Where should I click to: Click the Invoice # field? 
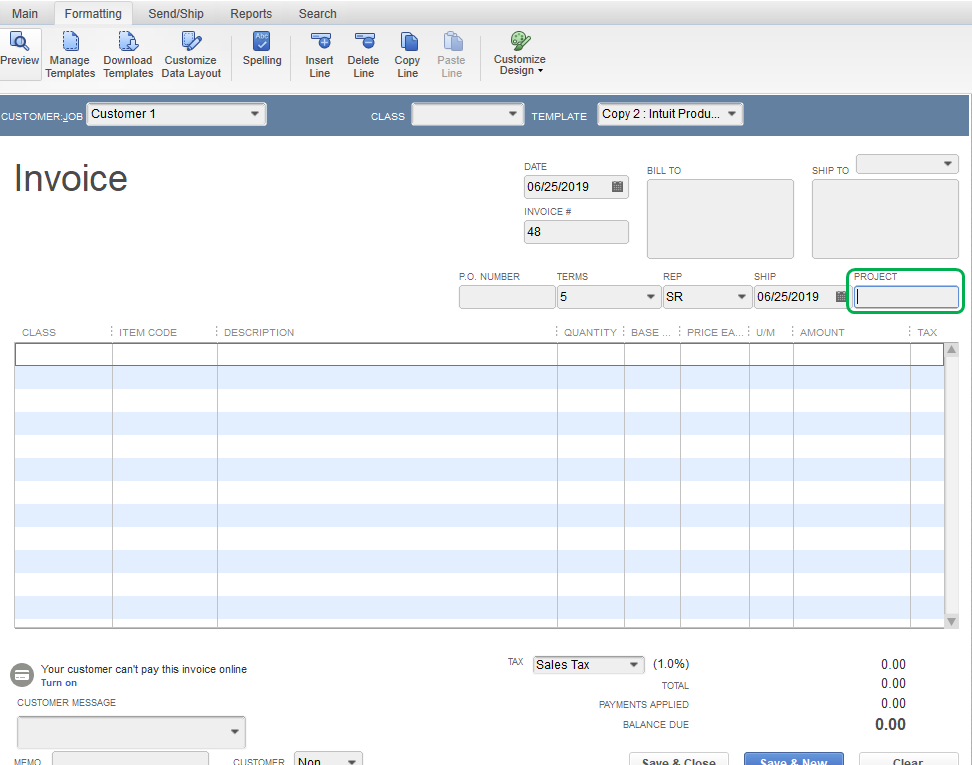pos(576,232)
